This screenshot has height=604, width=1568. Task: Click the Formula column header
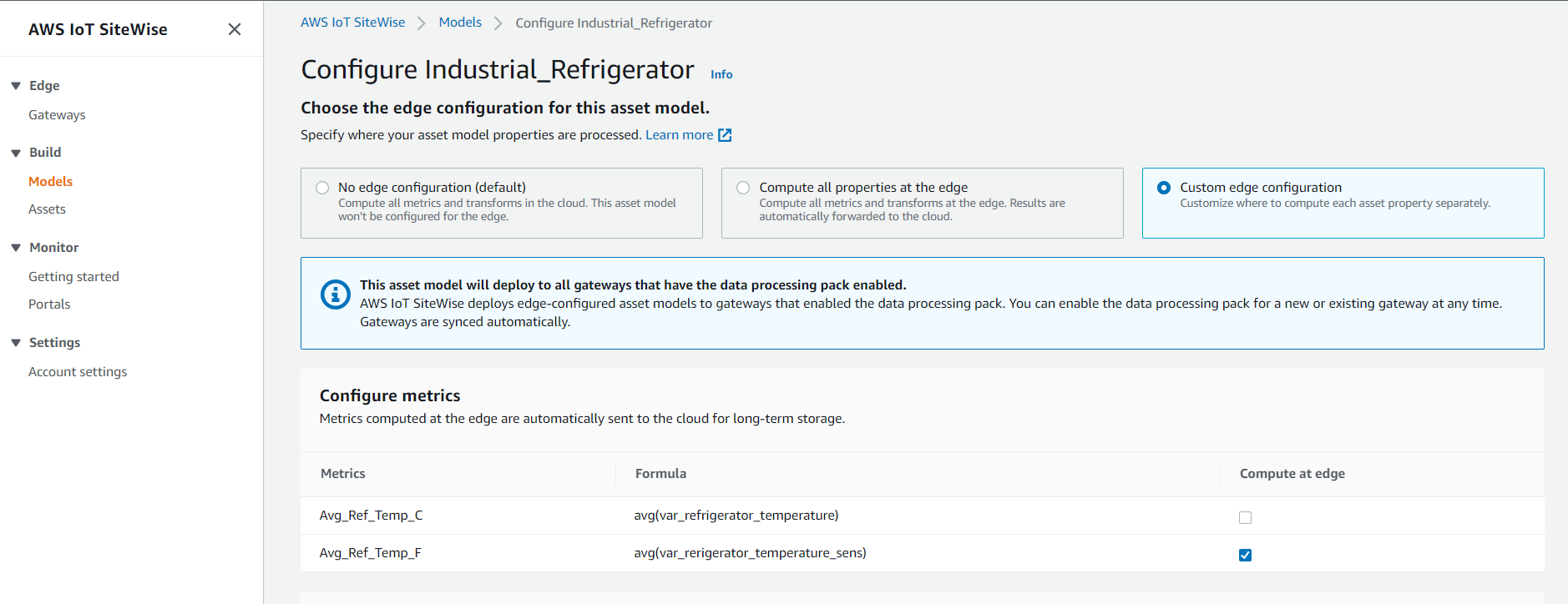point(660,474)
